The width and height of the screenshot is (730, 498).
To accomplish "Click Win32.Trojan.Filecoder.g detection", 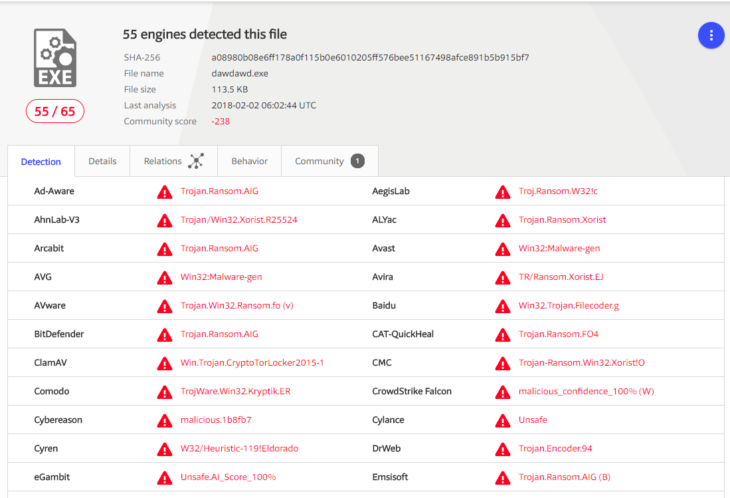I will [x=568, y=305].
